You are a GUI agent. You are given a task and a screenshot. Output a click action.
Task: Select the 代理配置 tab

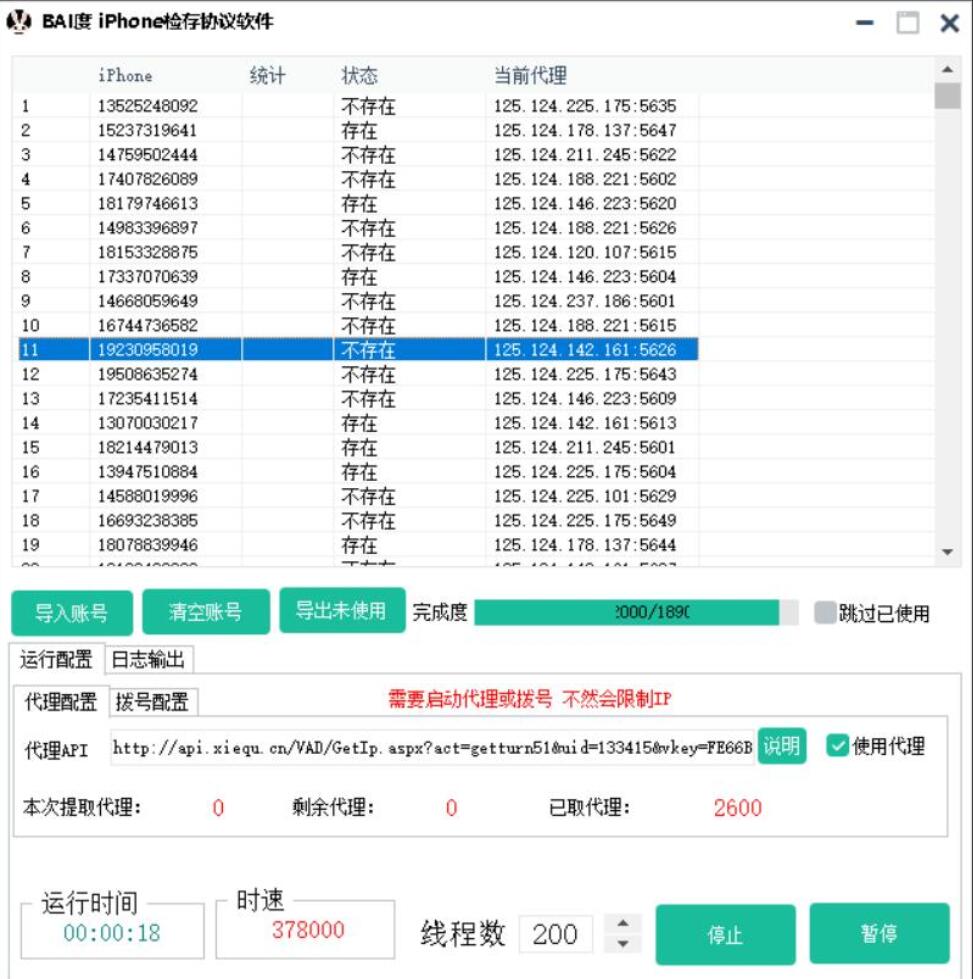(x=61, y=701)
